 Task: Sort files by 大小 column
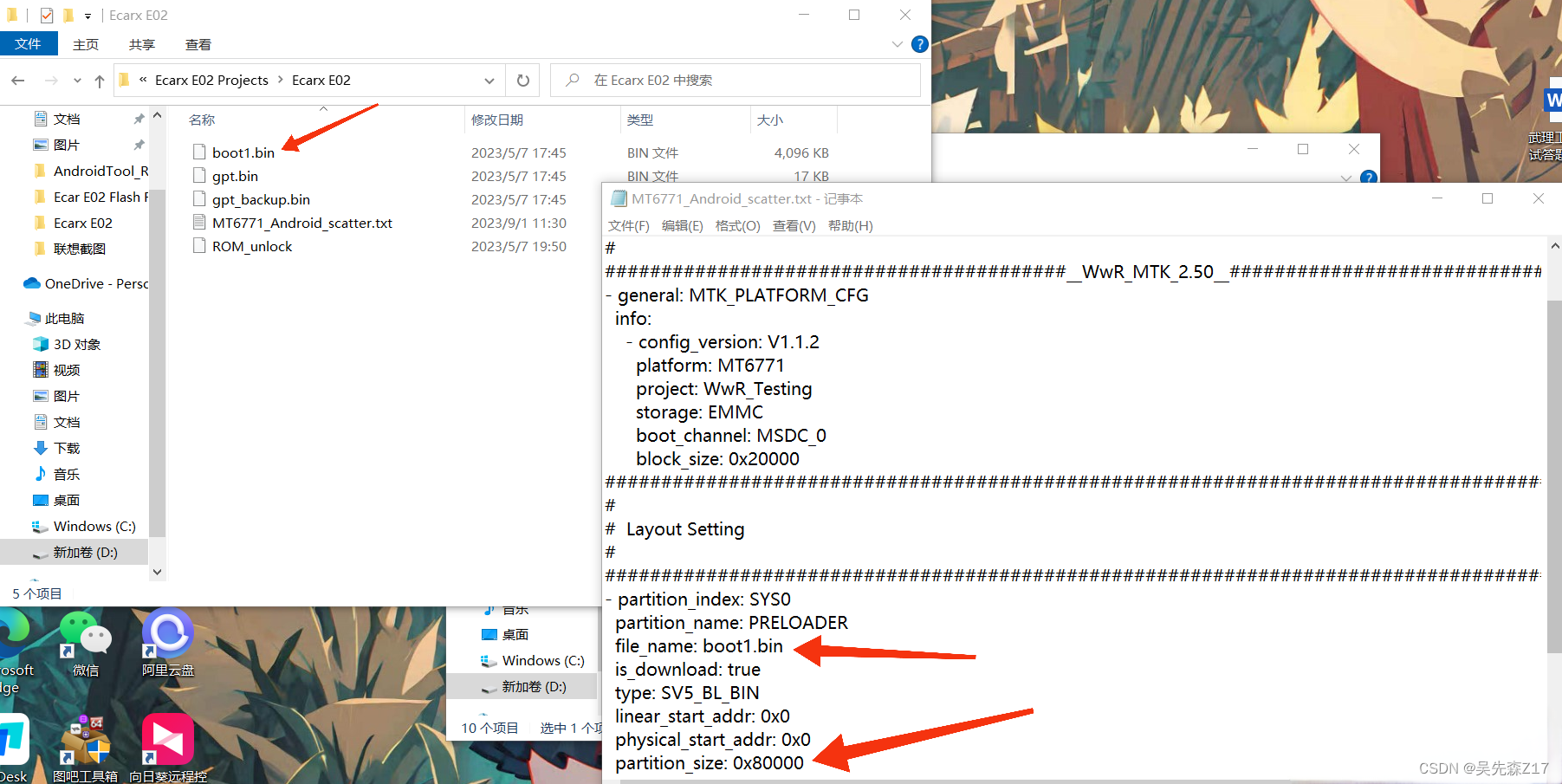[x=770, y=120]
